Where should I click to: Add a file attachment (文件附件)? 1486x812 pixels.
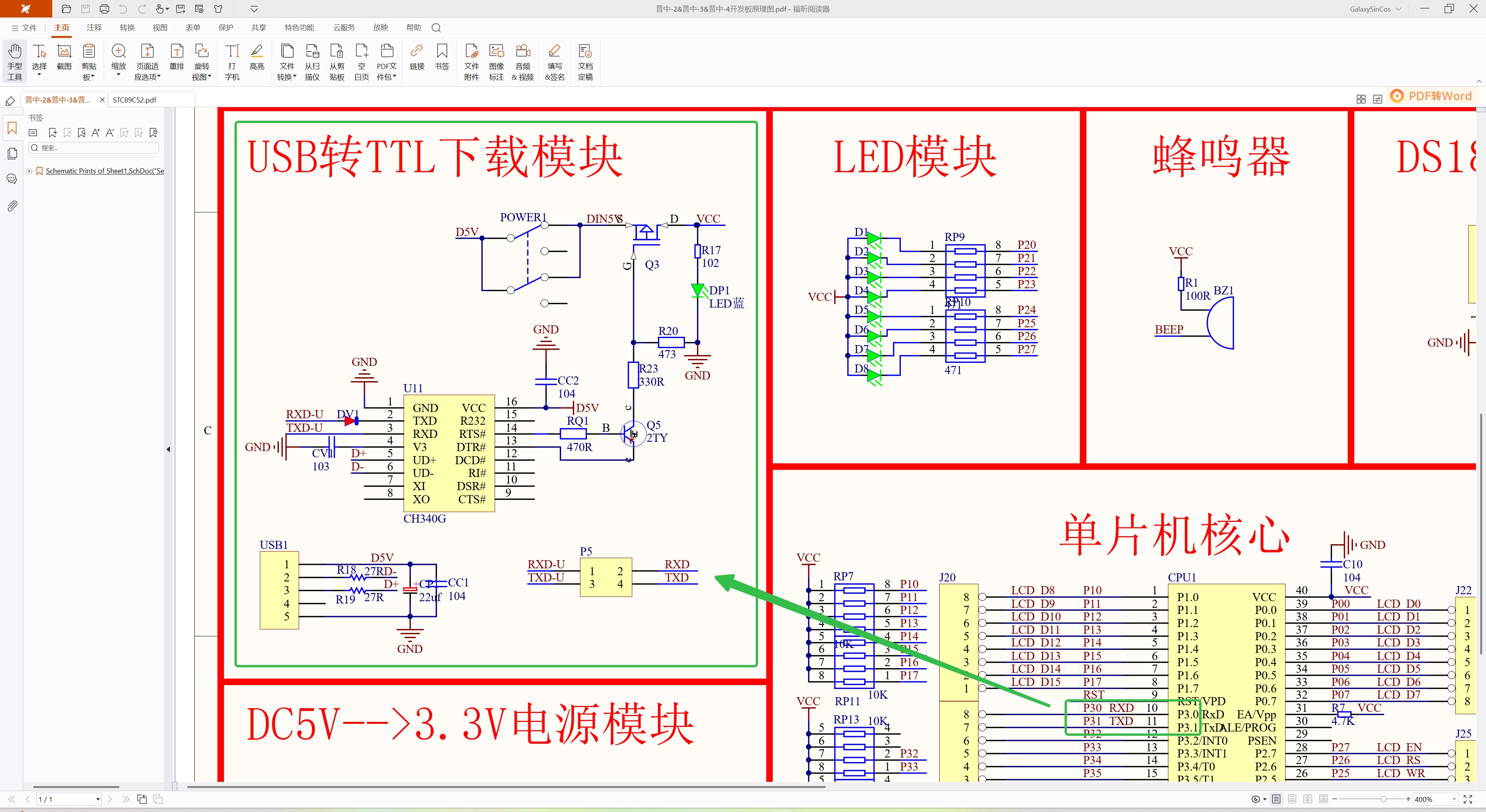click(471, 62)
